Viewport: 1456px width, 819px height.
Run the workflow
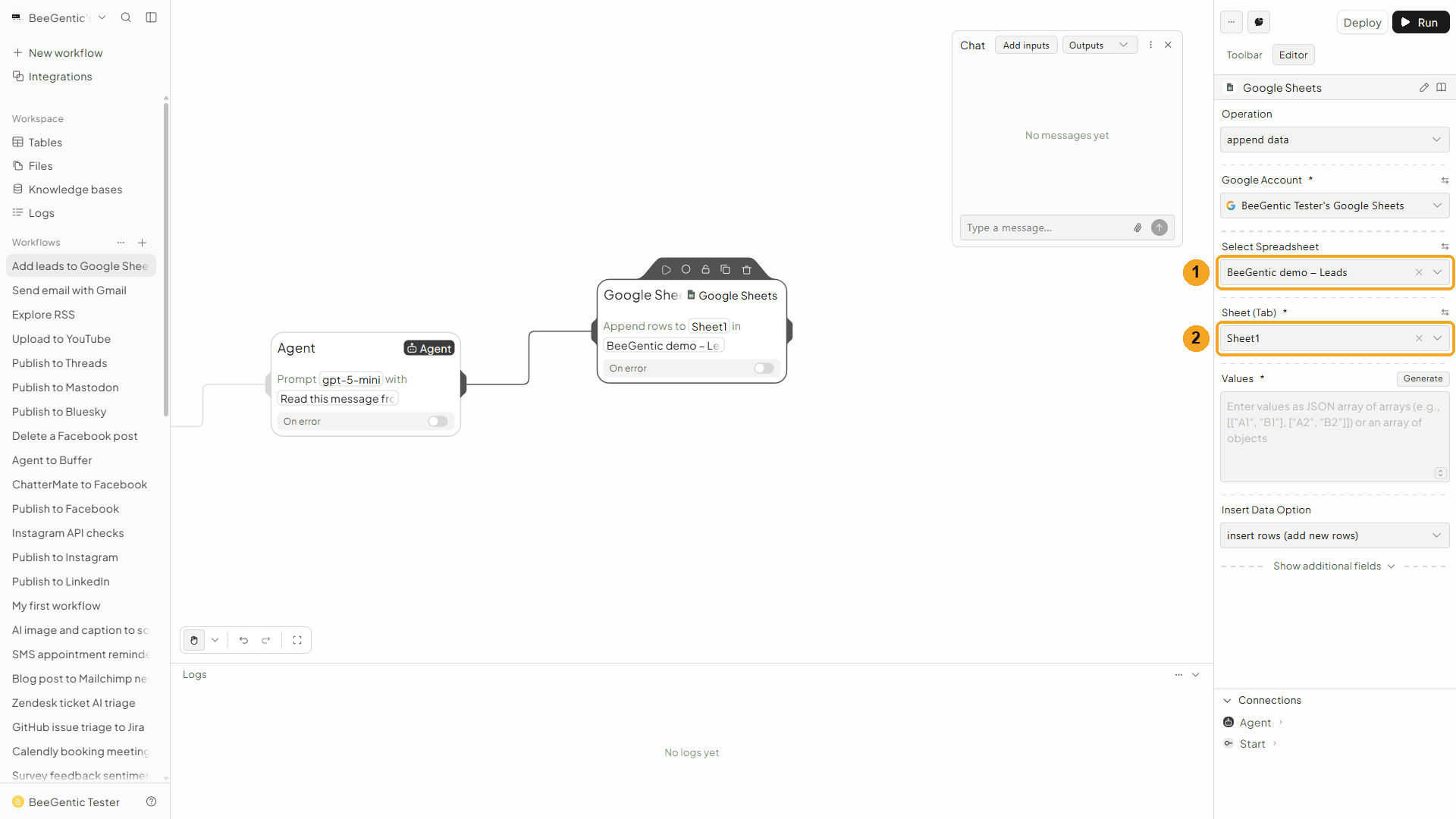[1420, 22]
